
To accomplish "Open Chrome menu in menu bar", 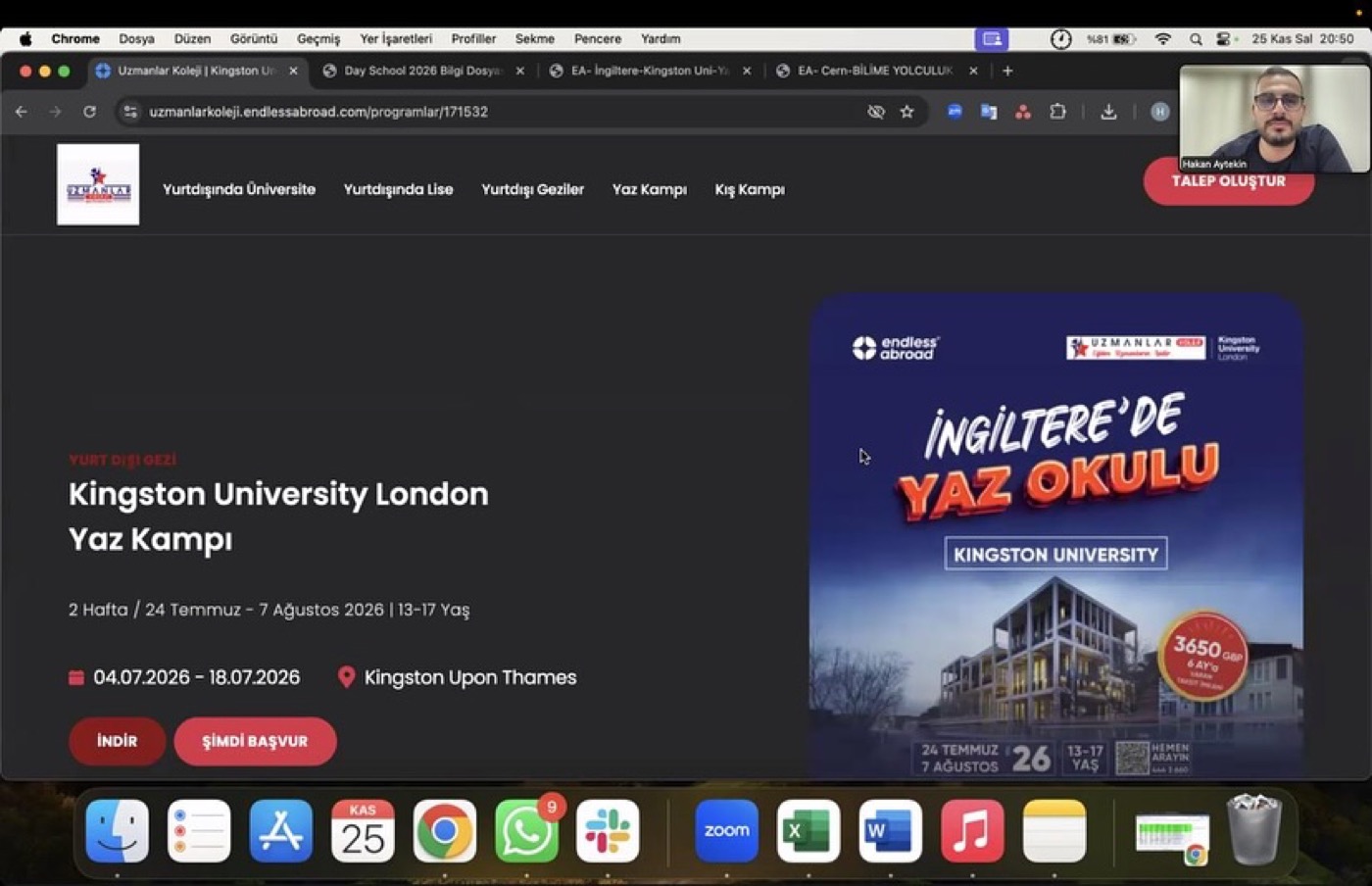I will click(75, 39).
